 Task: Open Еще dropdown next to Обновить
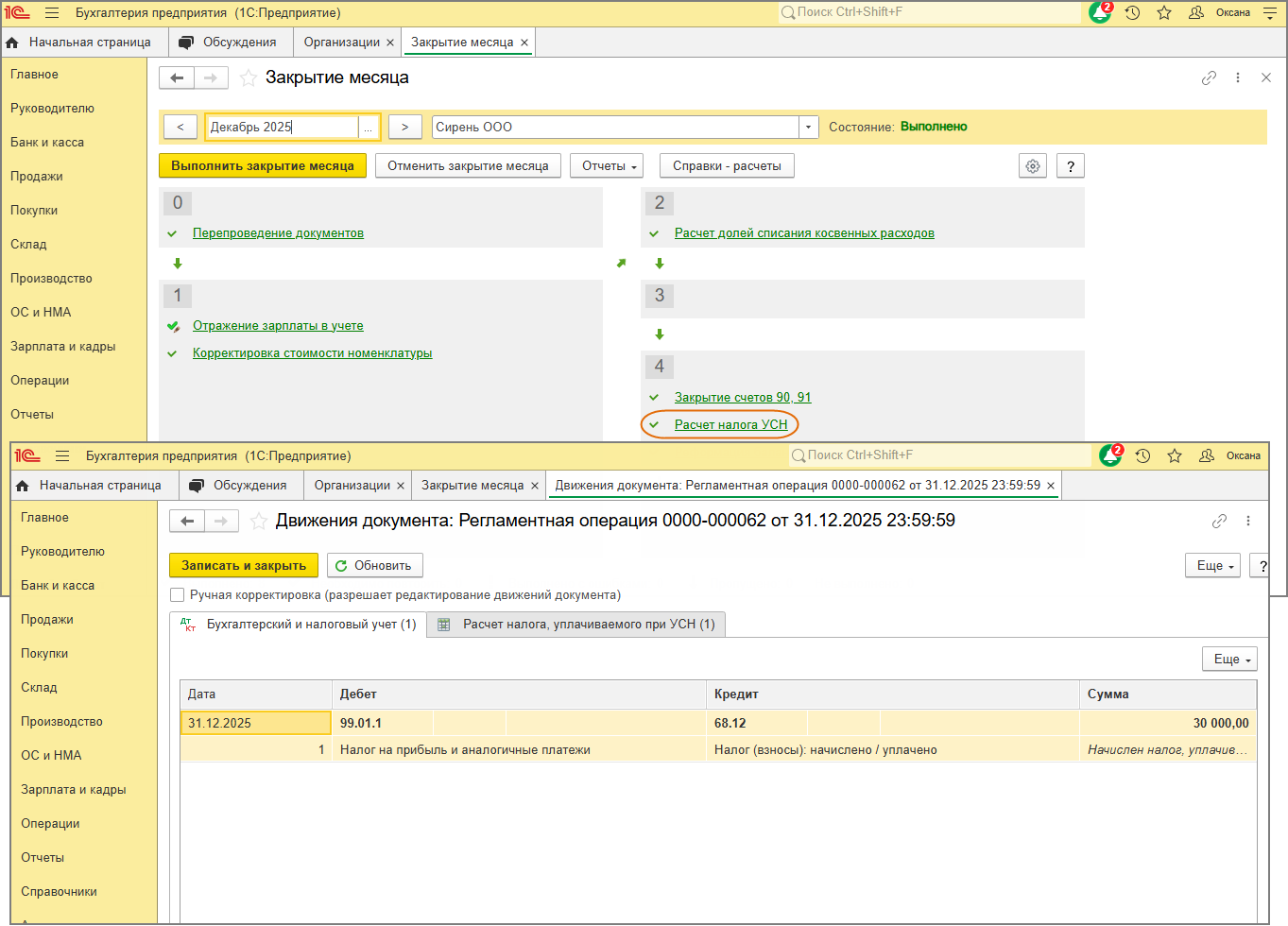click(x=1212, y=565)
